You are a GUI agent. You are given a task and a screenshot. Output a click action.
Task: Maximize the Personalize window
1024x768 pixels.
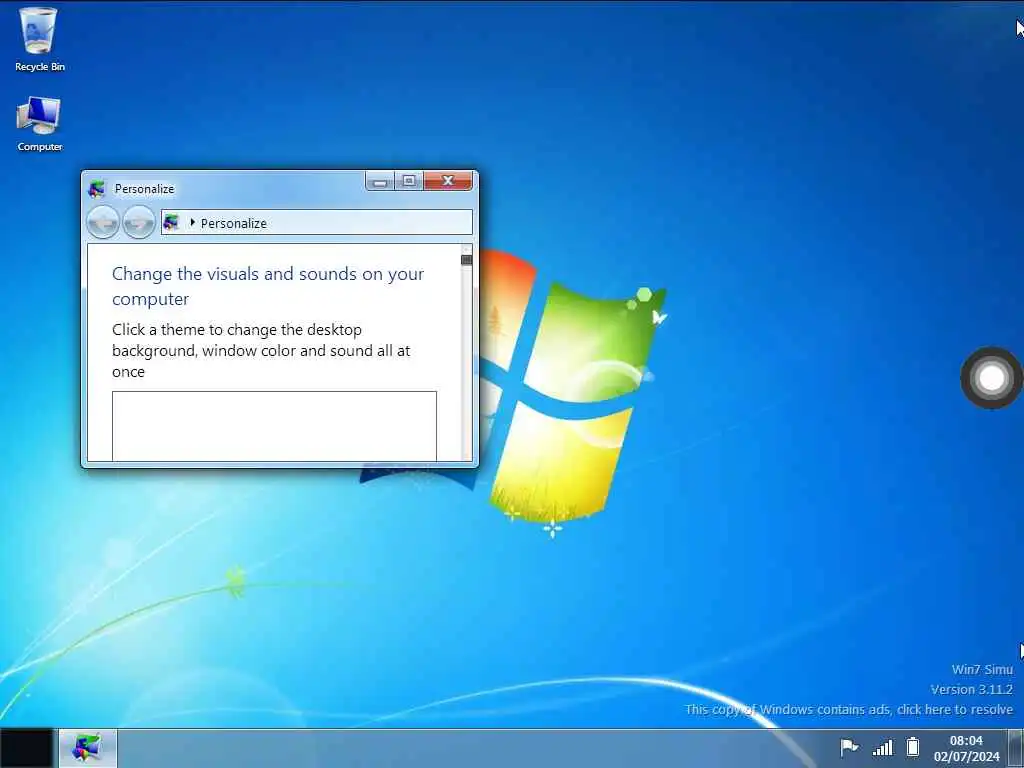[x=409, y=181]
